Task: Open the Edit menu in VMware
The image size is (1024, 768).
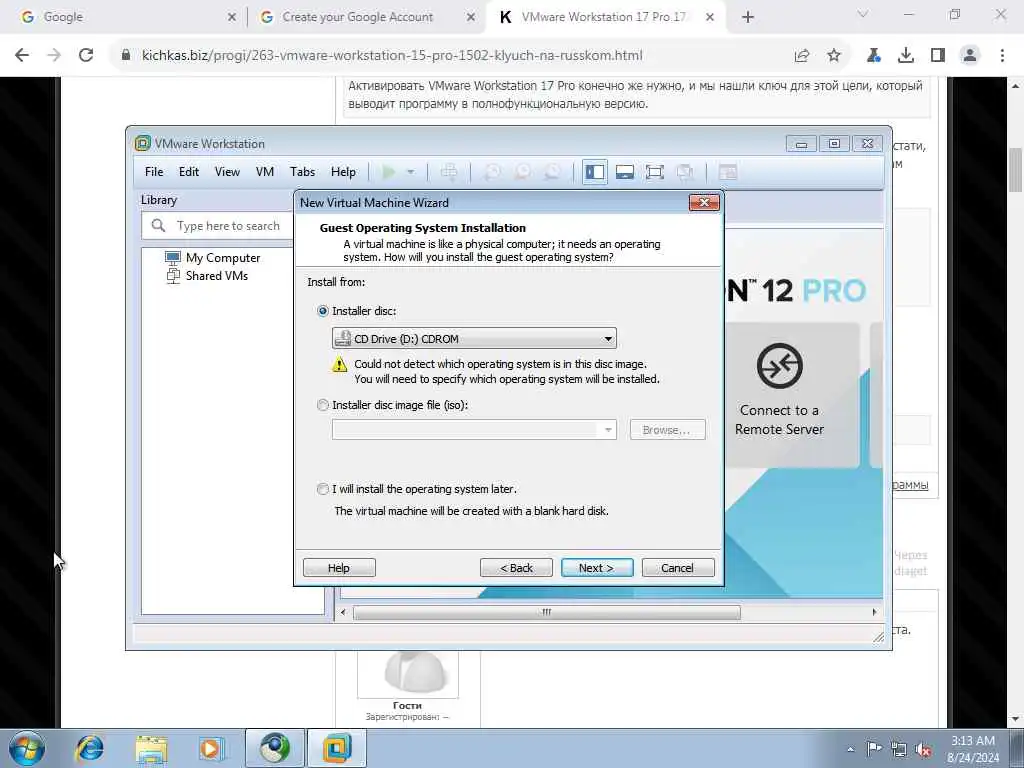Action: (189, 172)
